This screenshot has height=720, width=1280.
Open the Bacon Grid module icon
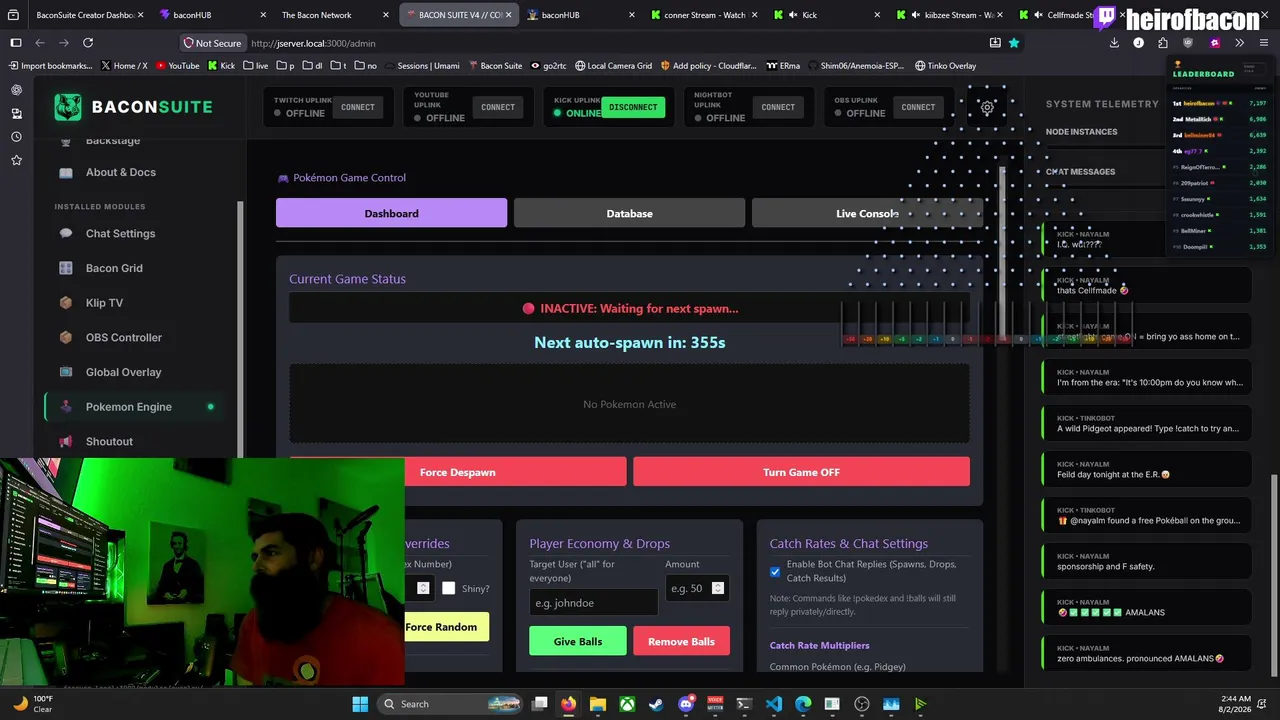(x=66, y=268)
